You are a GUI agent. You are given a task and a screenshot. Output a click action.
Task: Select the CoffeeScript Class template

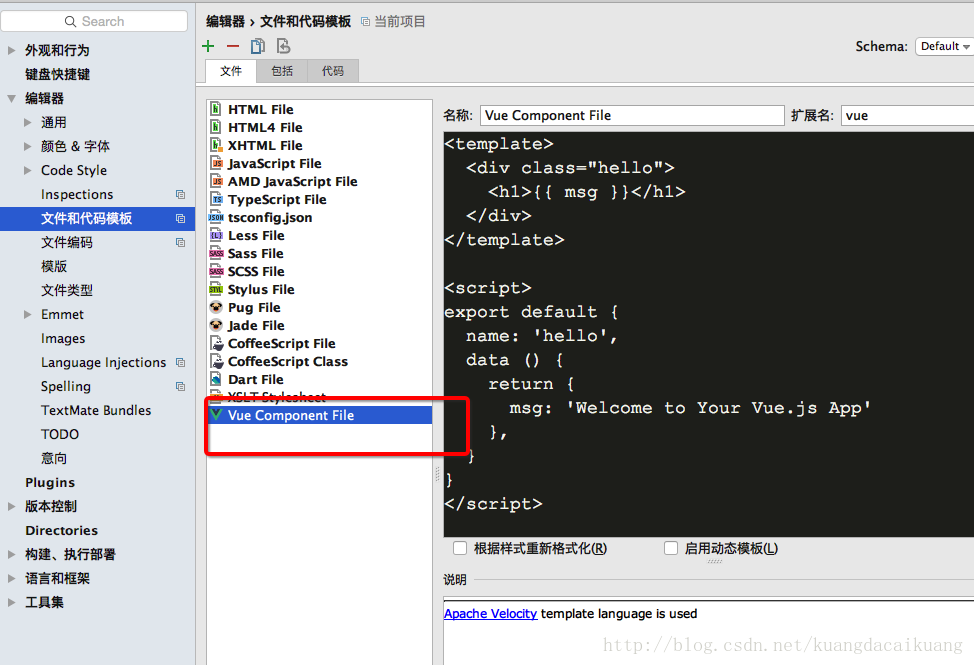point(319,361)
